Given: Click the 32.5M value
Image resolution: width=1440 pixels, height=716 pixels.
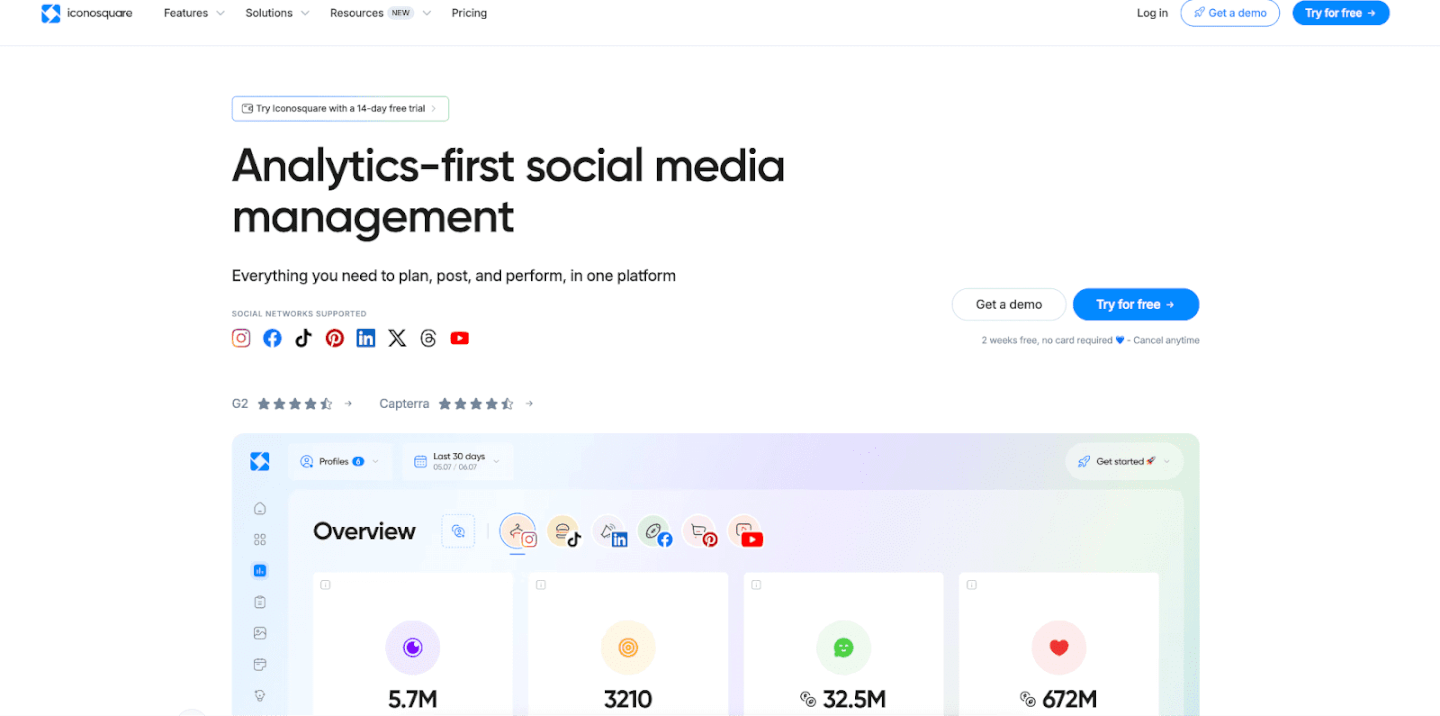Looking at the screenshot, I should click(x=852, y=699).
